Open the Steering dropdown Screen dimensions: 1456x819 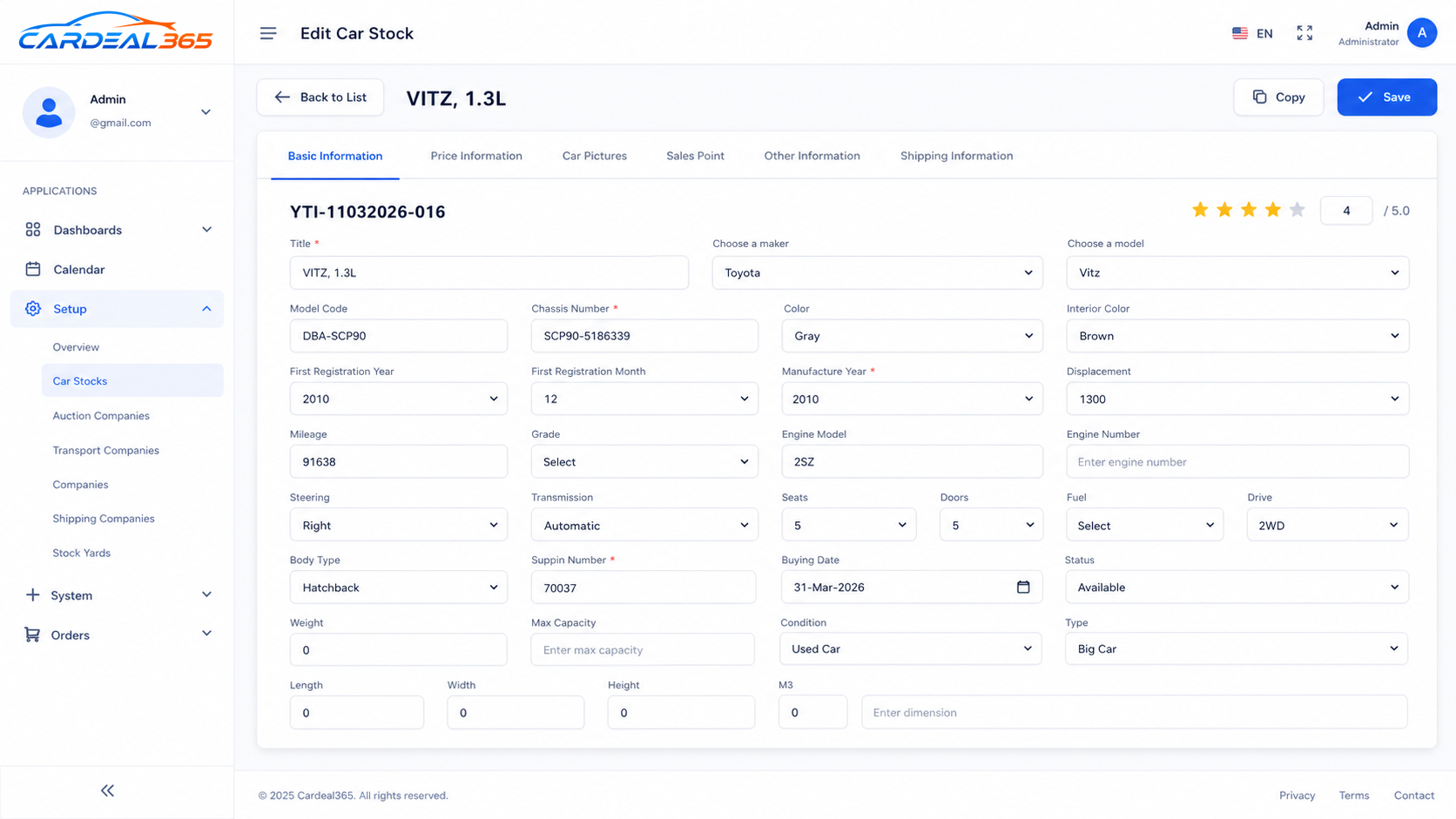point(398,525)
